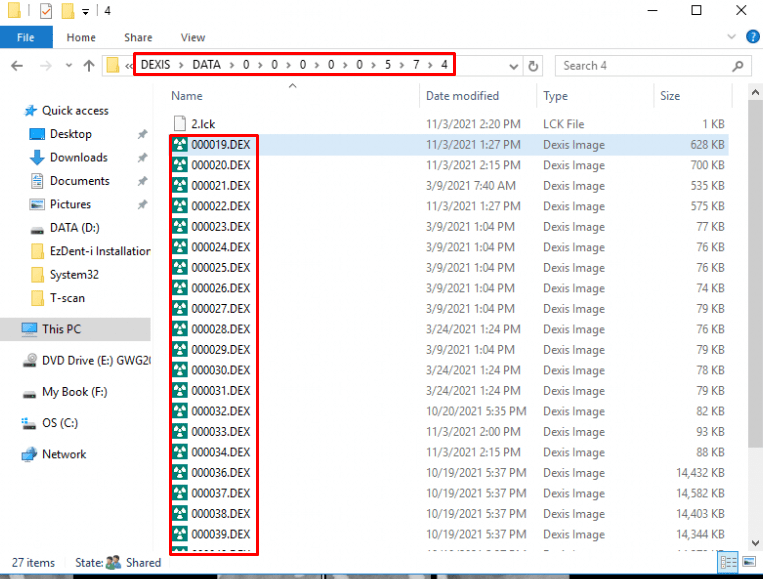
Task: Expand the chevron after DEXIS in breadcrumb
Action: pyautogui.click(x=181, y=65)
